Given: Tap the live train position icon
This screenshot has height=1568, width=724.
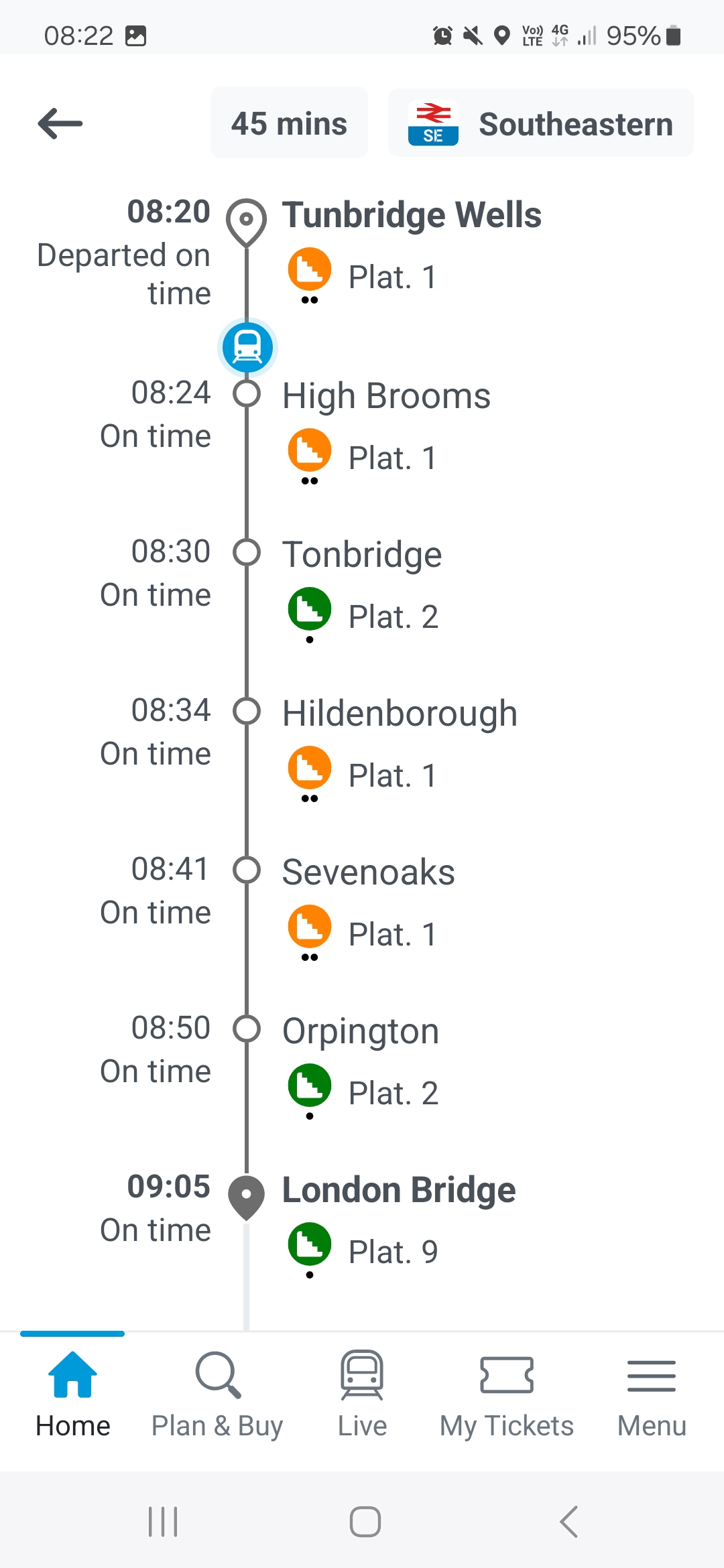Looking at the screenshot, I should [x=247, y=347].
